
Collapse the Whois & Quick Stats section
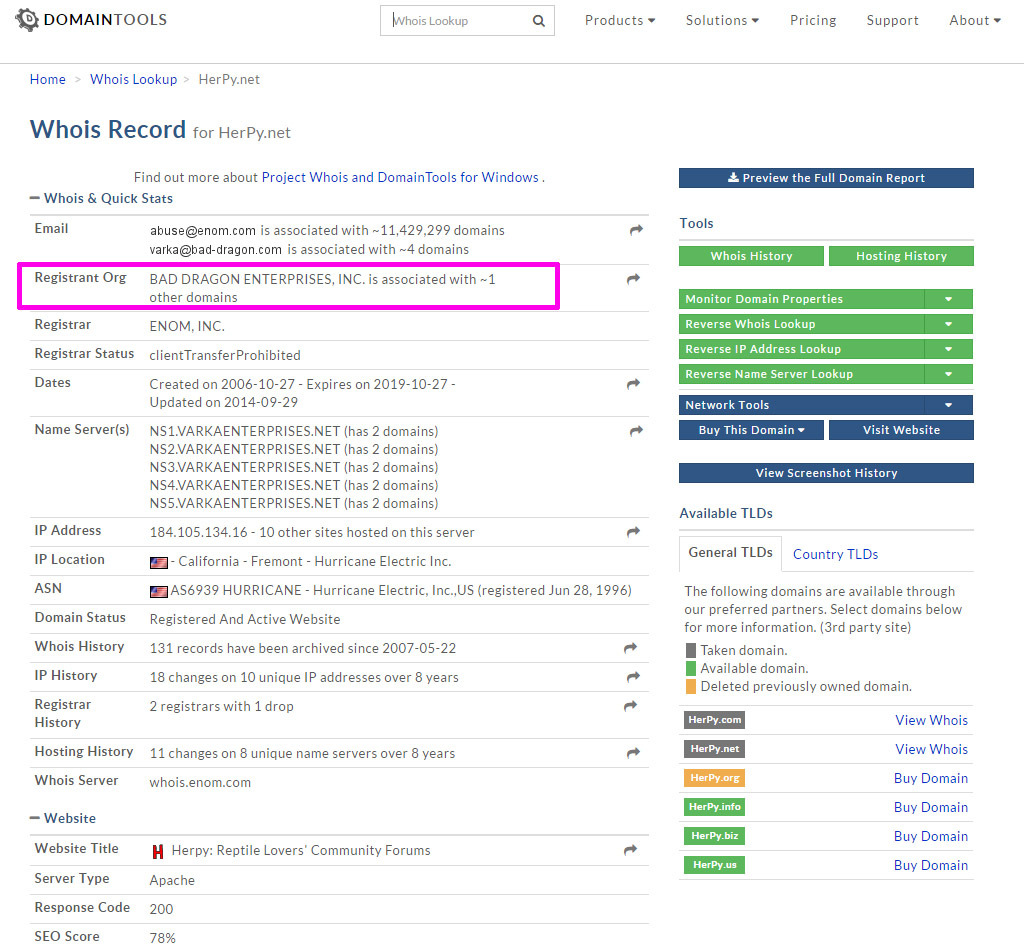coord(35,199)
